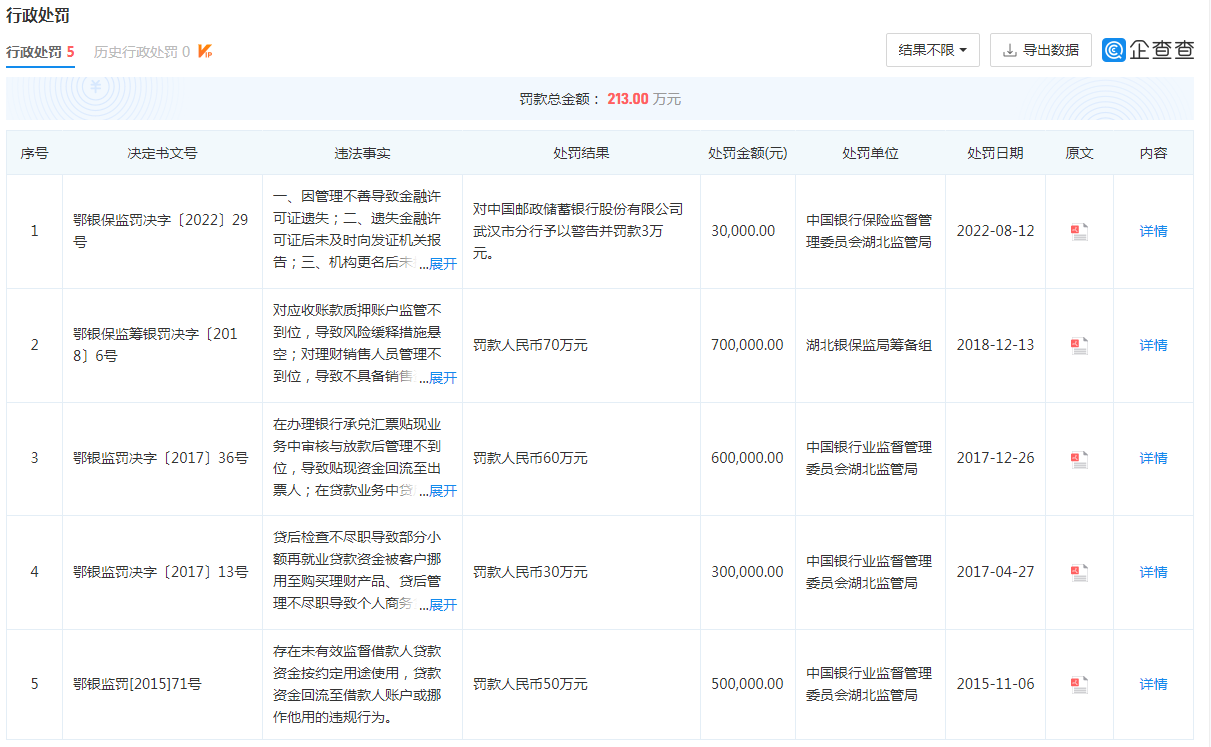The width and height of the screenshot is (1211, 747).
Task: Click the total fine 213.00 万元
Action: tap(644, 100)
